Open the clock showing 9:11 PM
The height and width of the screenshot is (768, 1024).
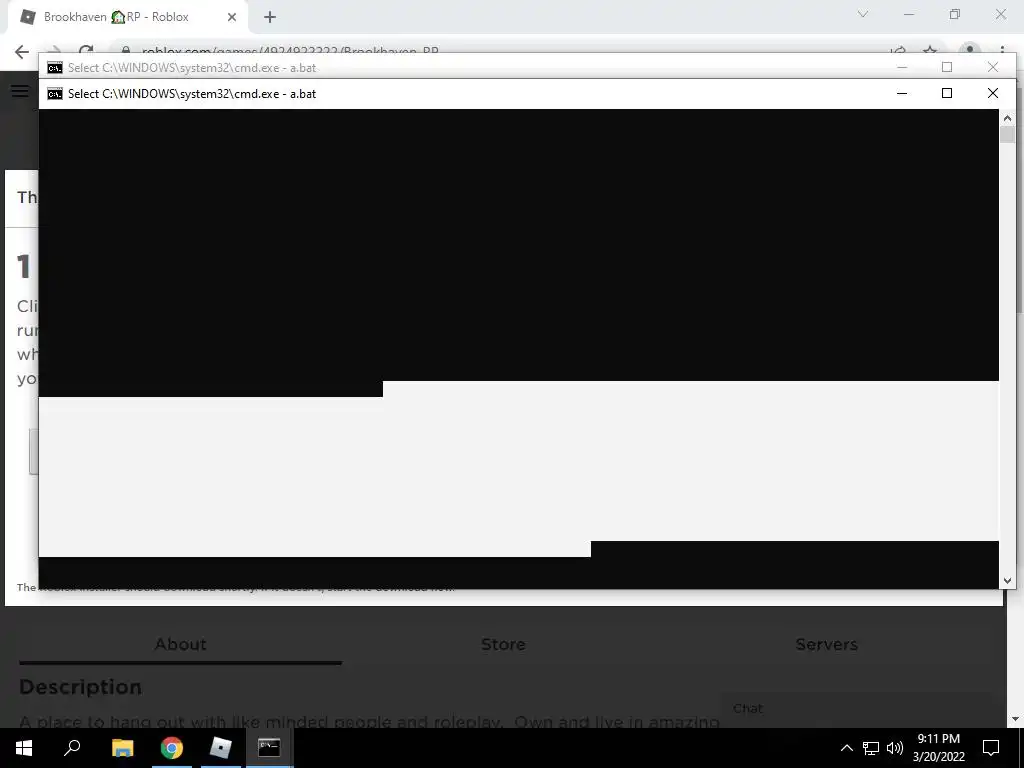click(938, 748)
